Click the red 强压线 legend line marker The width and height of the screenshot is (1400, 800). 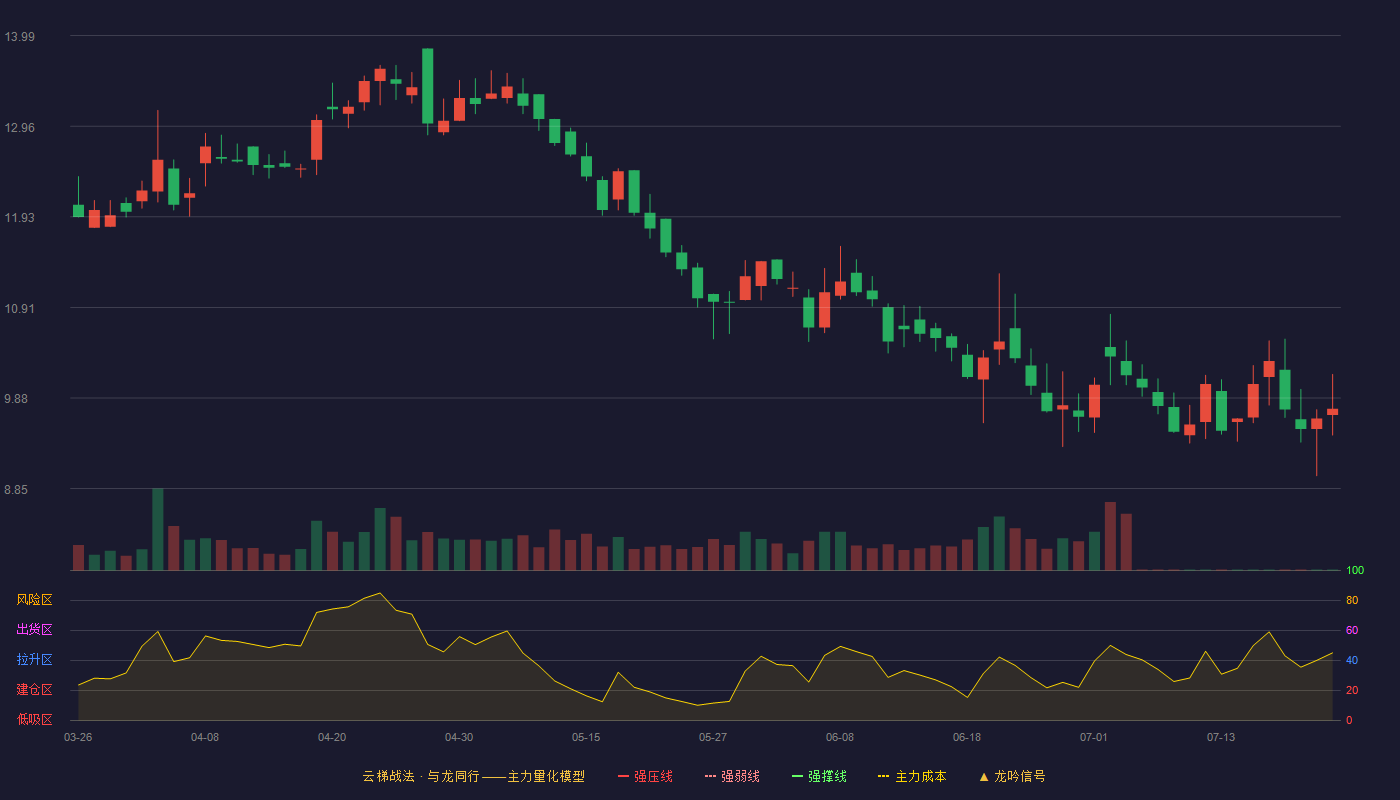pyautogui.click(x=623, y=776)
